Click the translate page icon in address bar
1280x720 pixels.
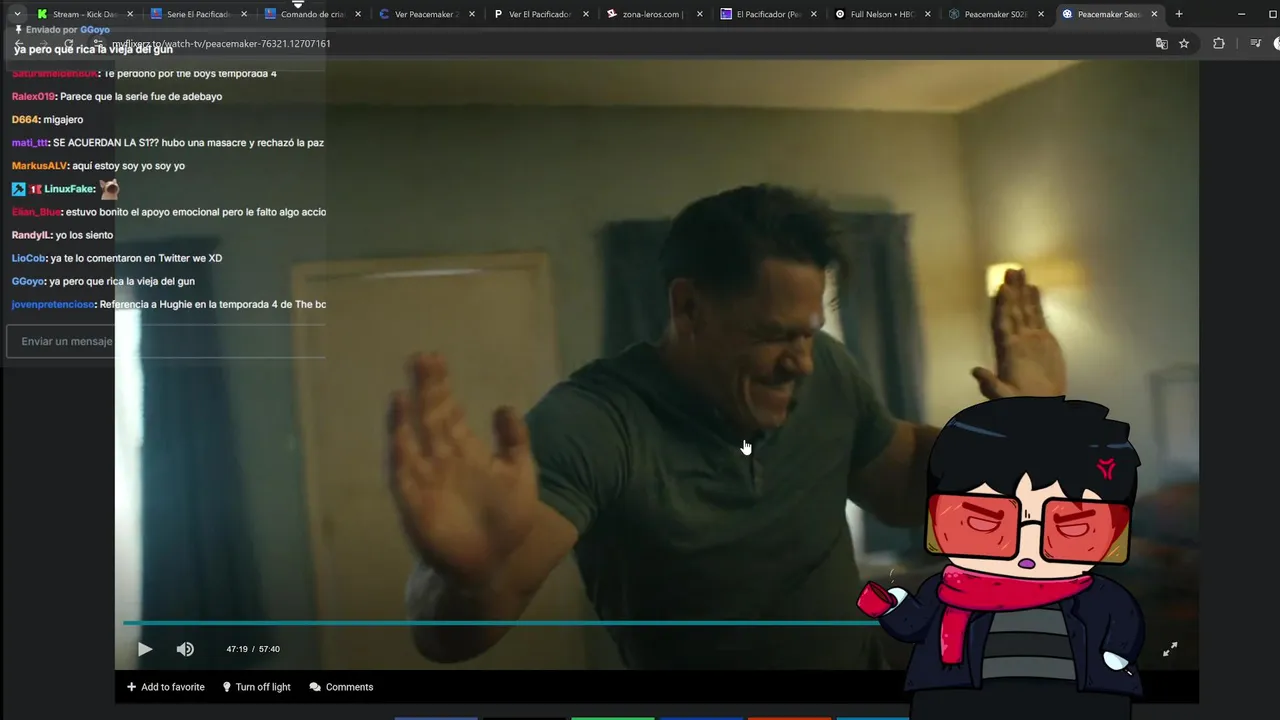click(x=1161, y=43)
